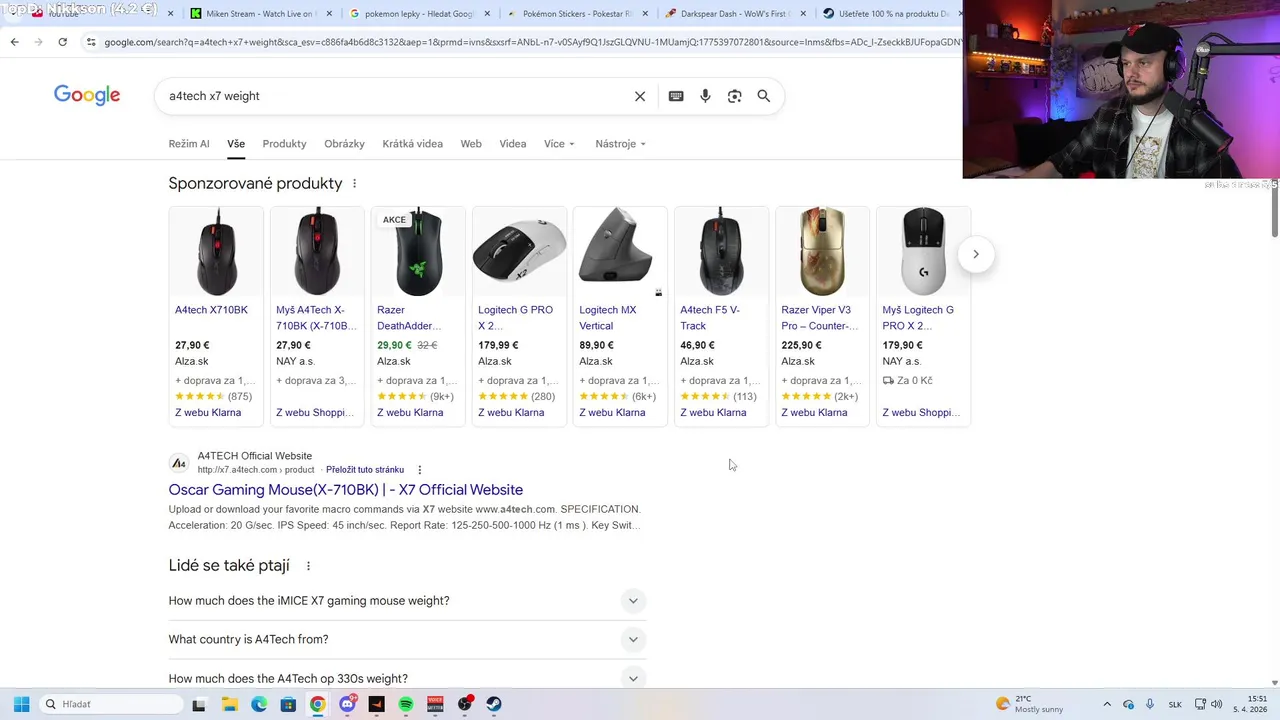Search by image with Google Lens icon
Screen dimensions: 1280x720
[x=734, y=96]
